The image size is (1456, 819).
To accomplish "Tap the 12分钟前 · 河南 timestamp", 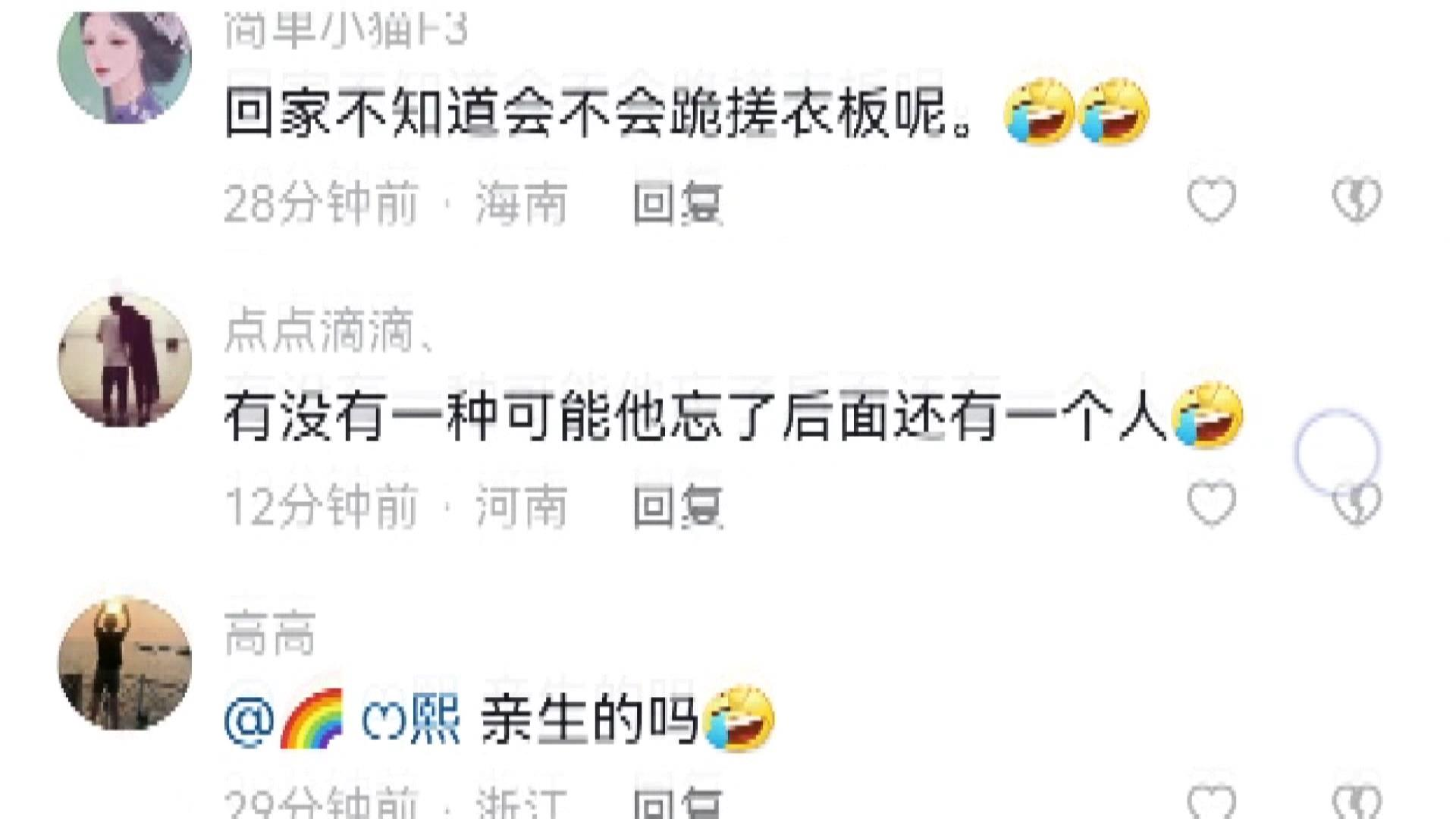I will (396, 506).
